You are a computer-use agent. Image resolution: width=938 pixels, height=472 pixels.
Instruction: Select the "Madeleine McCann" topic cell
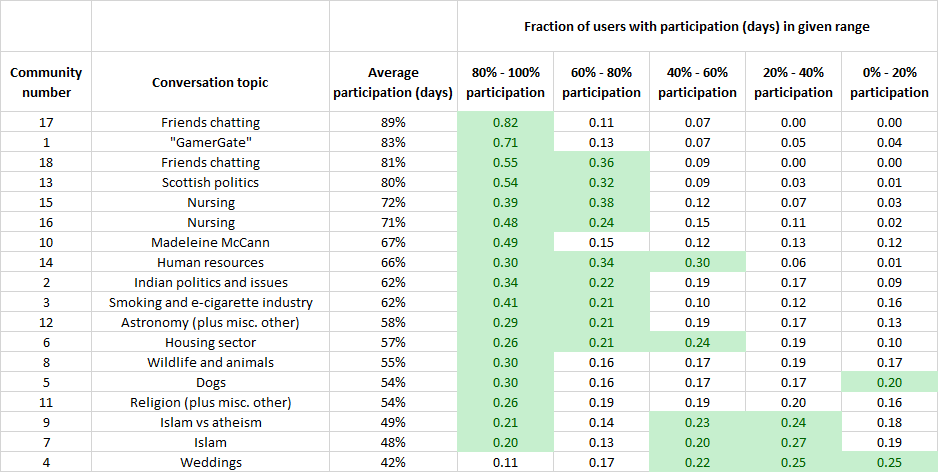tap(210, 242)
